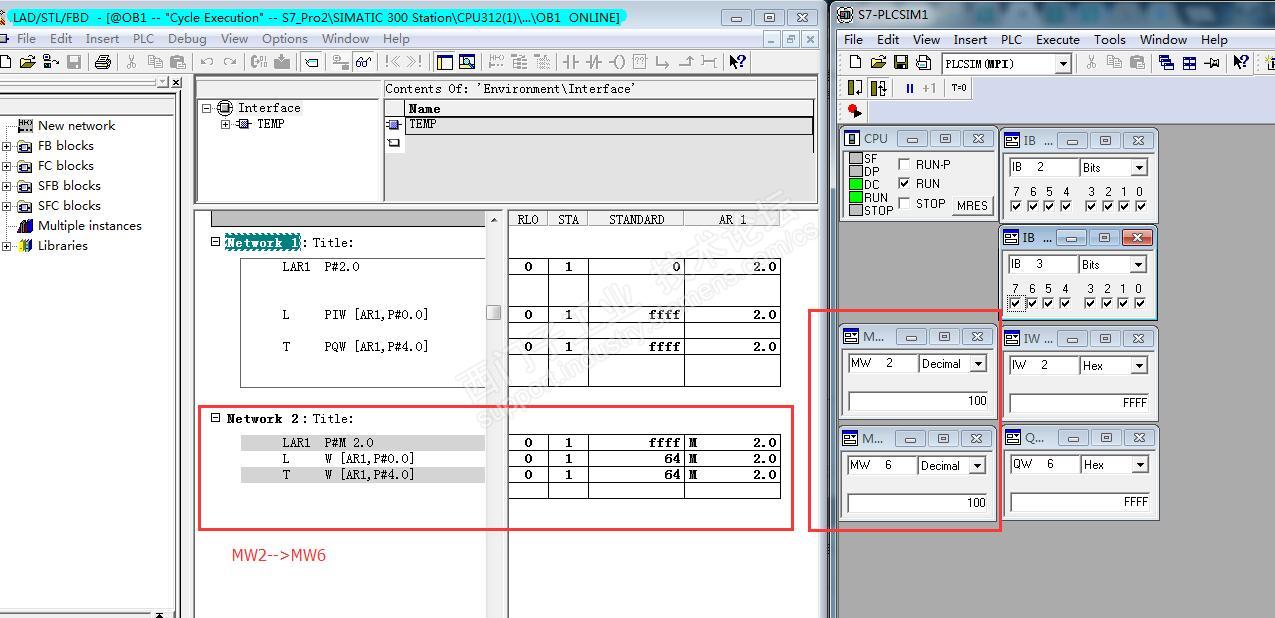Print icon in LAD/STL/FBD toolbar

pyautogui.click(x=102, y=62)
